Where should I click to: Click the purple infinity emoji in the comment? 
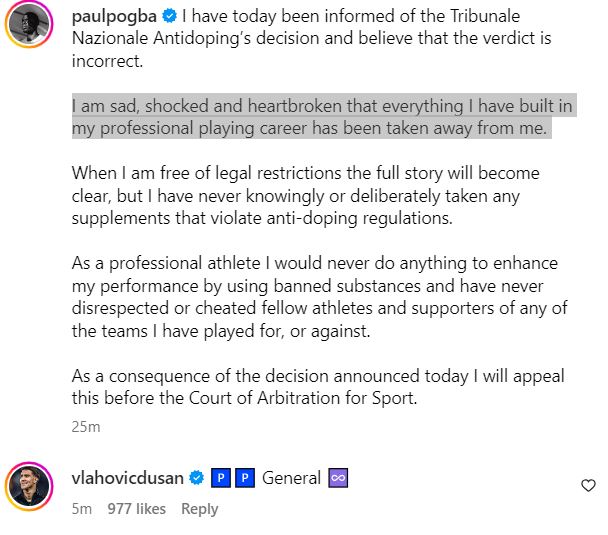(x=338, y=478)
